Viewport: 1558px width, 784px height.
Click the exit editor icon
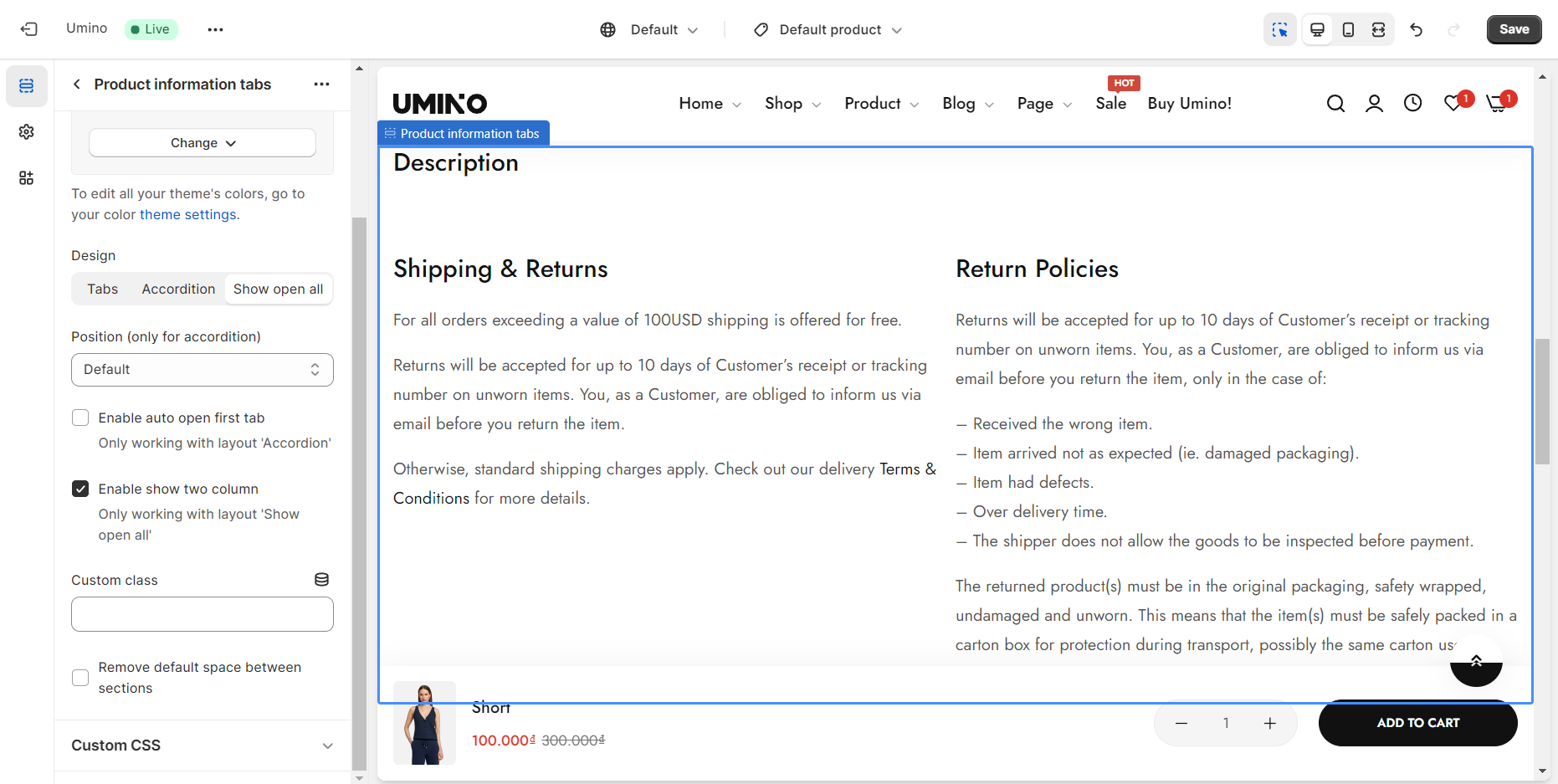(29, 29)
